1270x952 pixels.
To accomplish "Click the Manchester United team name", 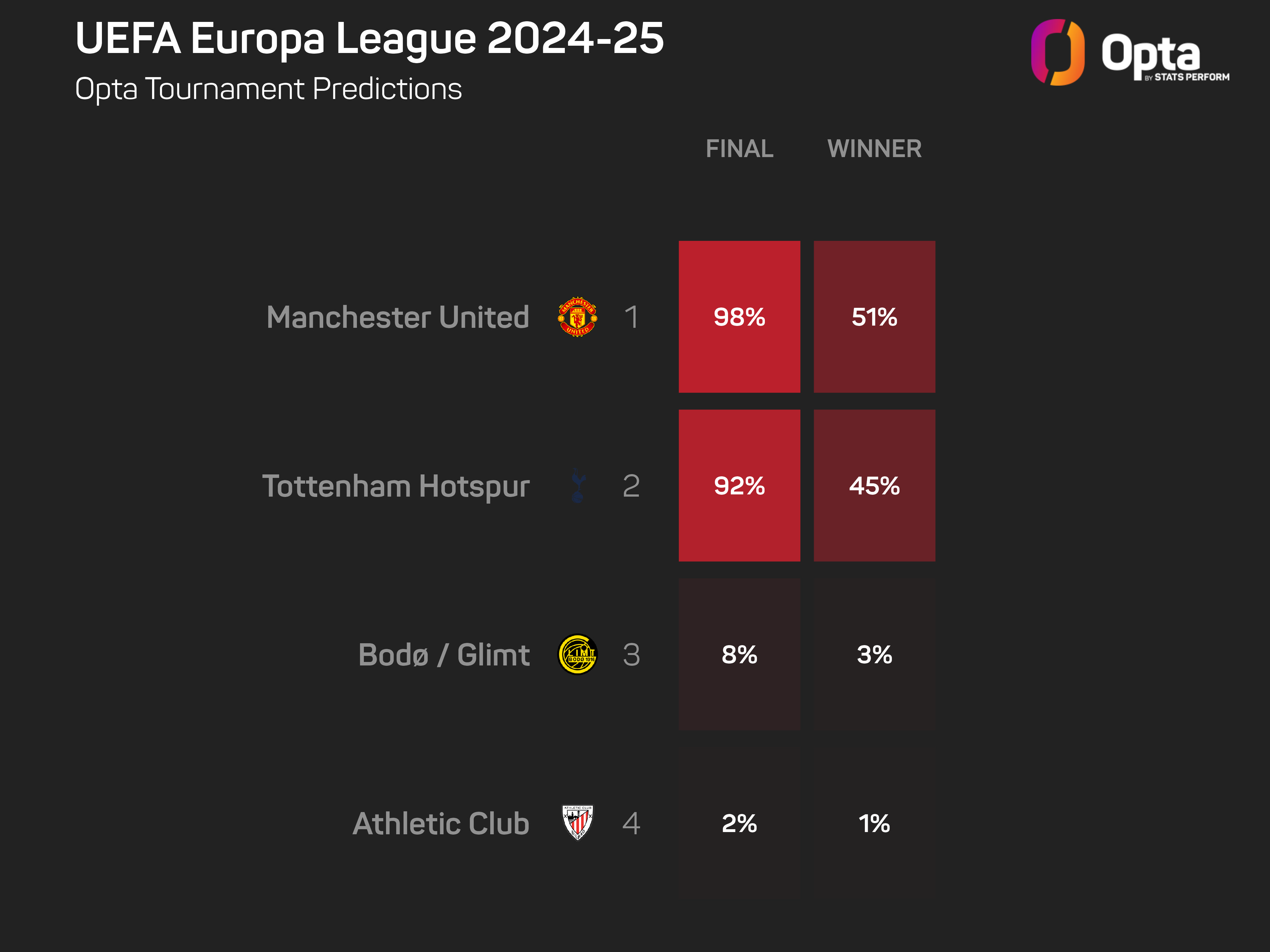I will (397, 317).
